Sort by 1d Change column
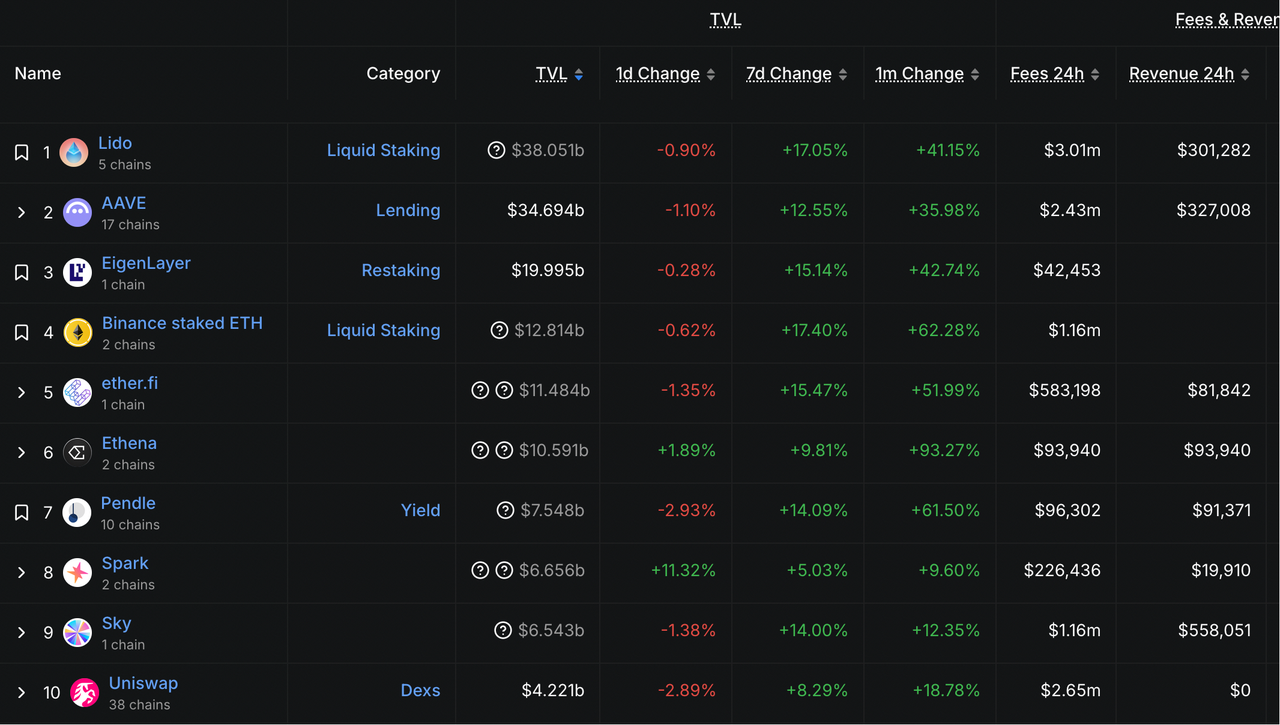Viewport: 1280px width, 725px height. (665, 74)
